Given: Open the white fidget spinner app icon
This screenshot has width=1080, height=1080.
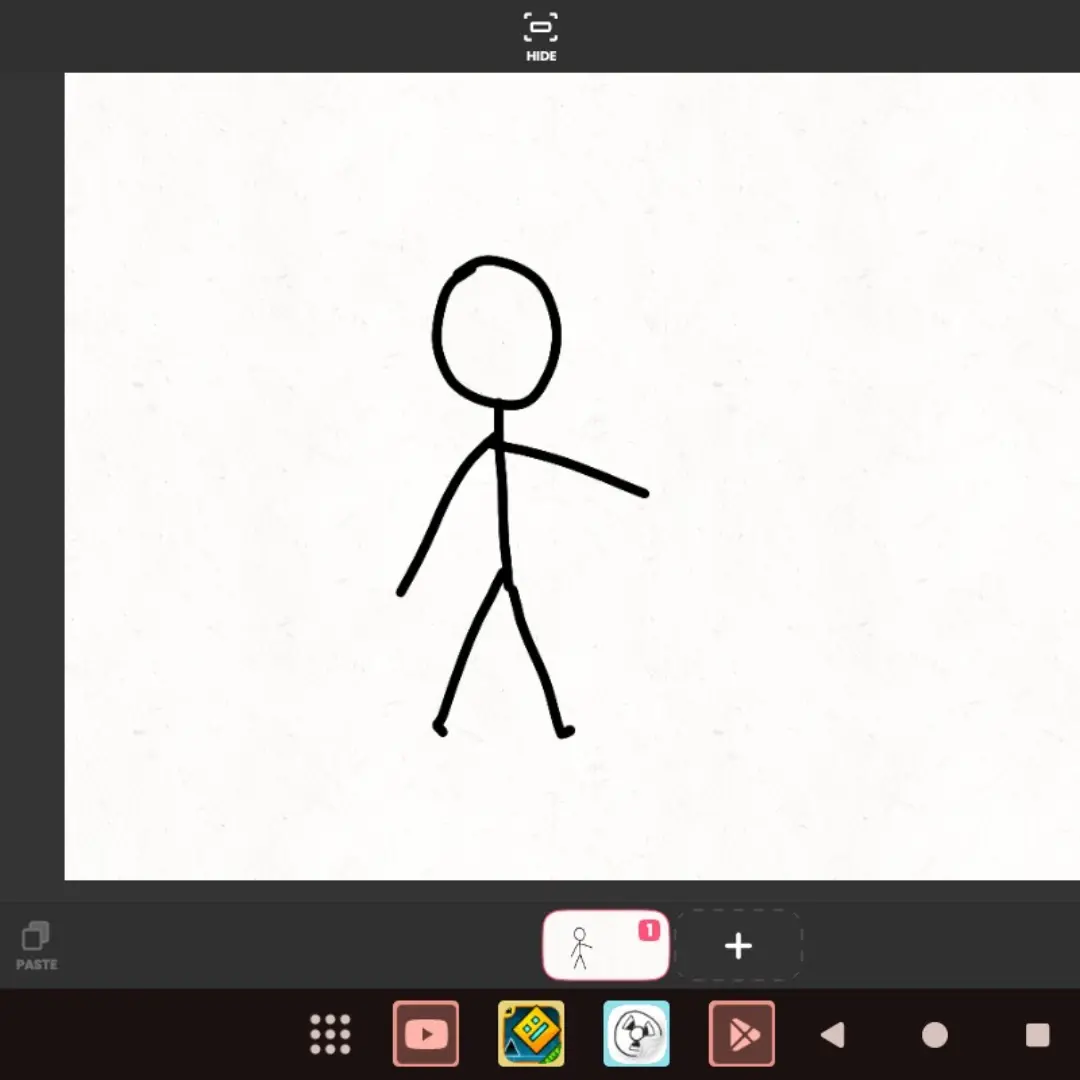Looking at the screenshot, I should (x=636, y=1034).
